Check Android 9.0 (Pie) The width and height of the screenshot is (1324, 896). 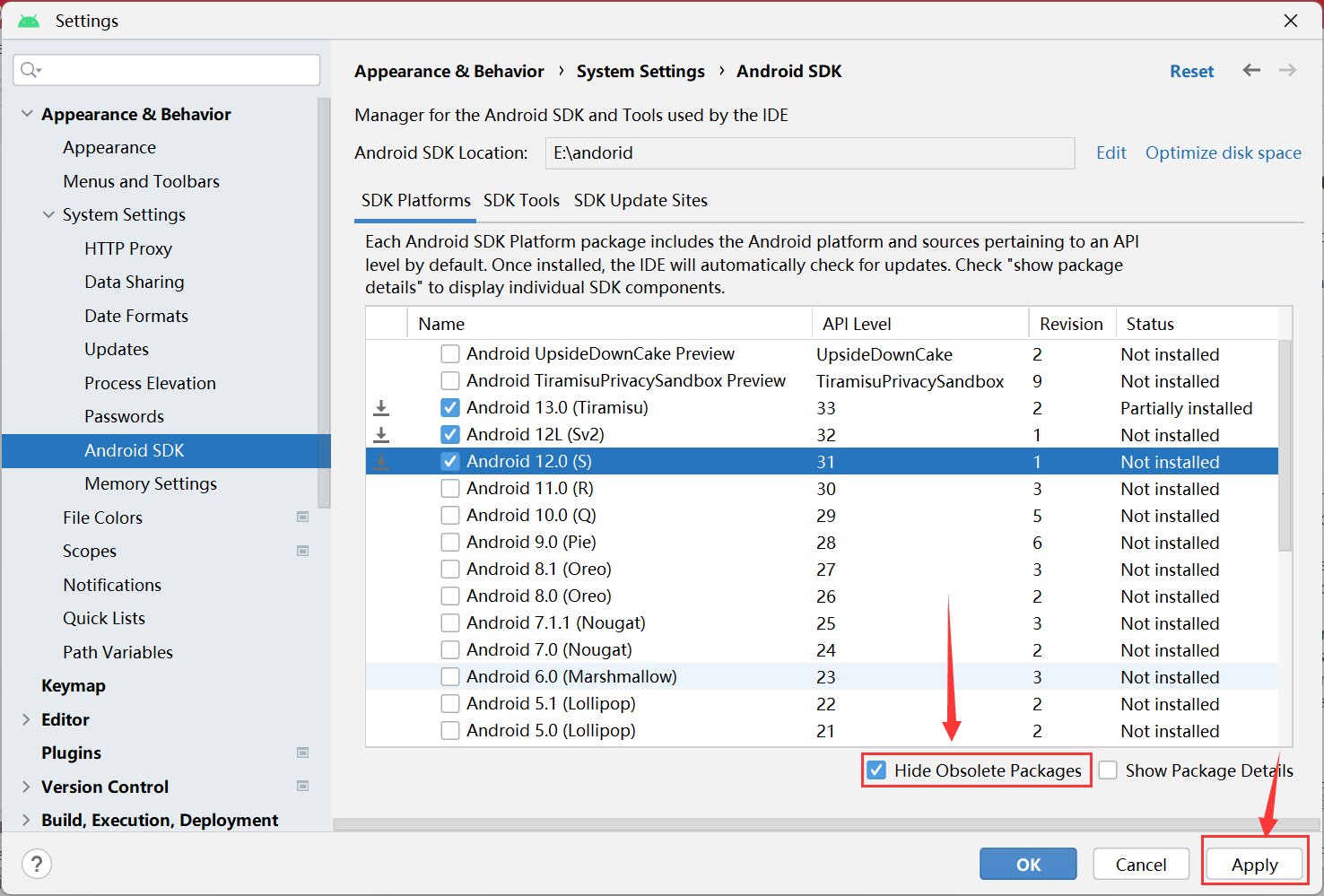click(450, 543)
